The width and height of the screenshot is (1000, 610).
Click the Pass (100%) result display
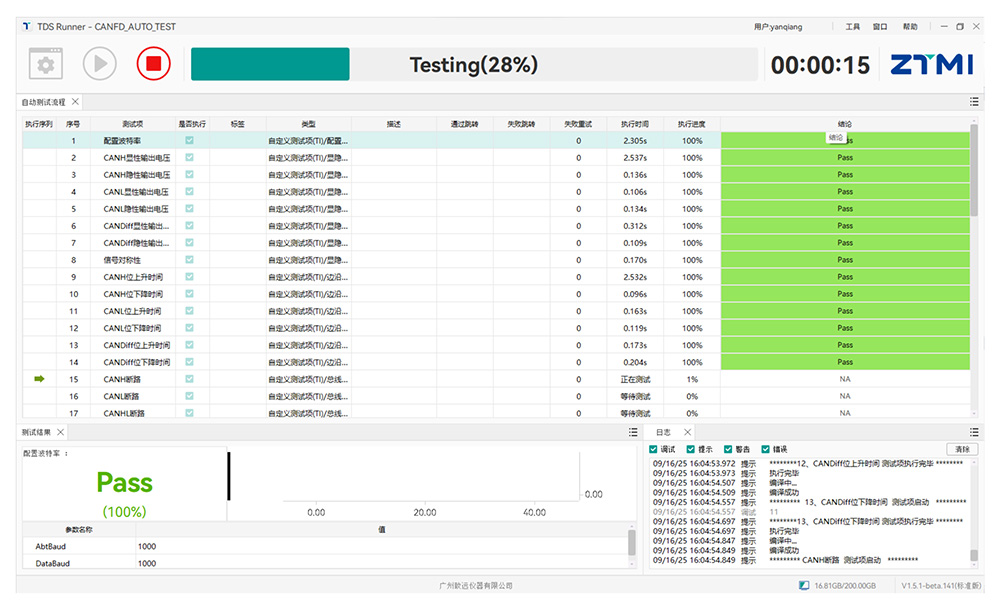point(124,493)
